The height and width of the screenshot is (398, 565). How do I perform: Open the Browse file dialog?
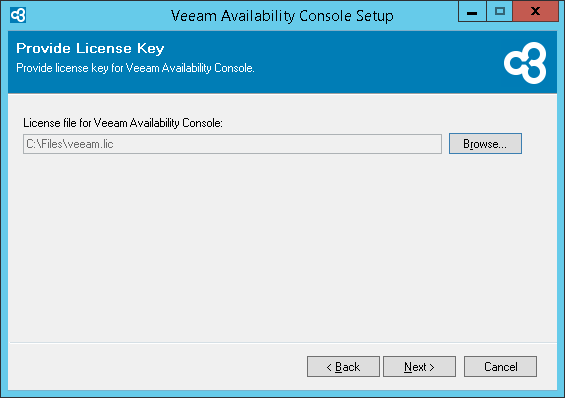tap(485, 144)
